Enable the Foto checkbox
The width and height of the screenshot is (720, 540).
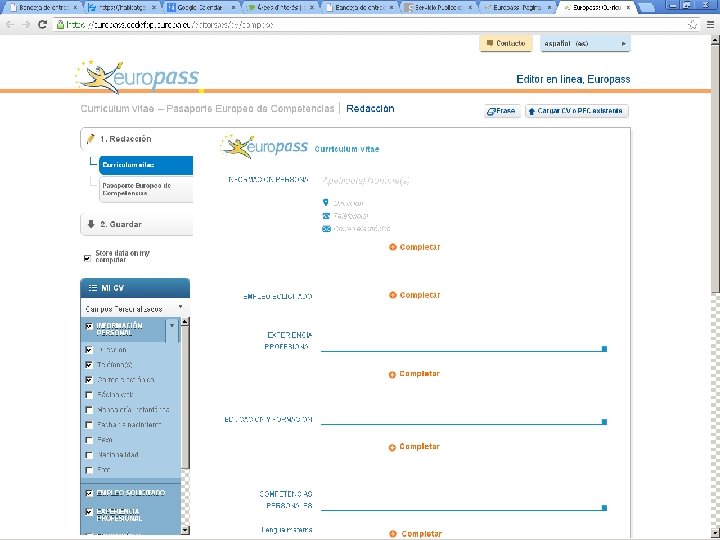tap(89, 470)
